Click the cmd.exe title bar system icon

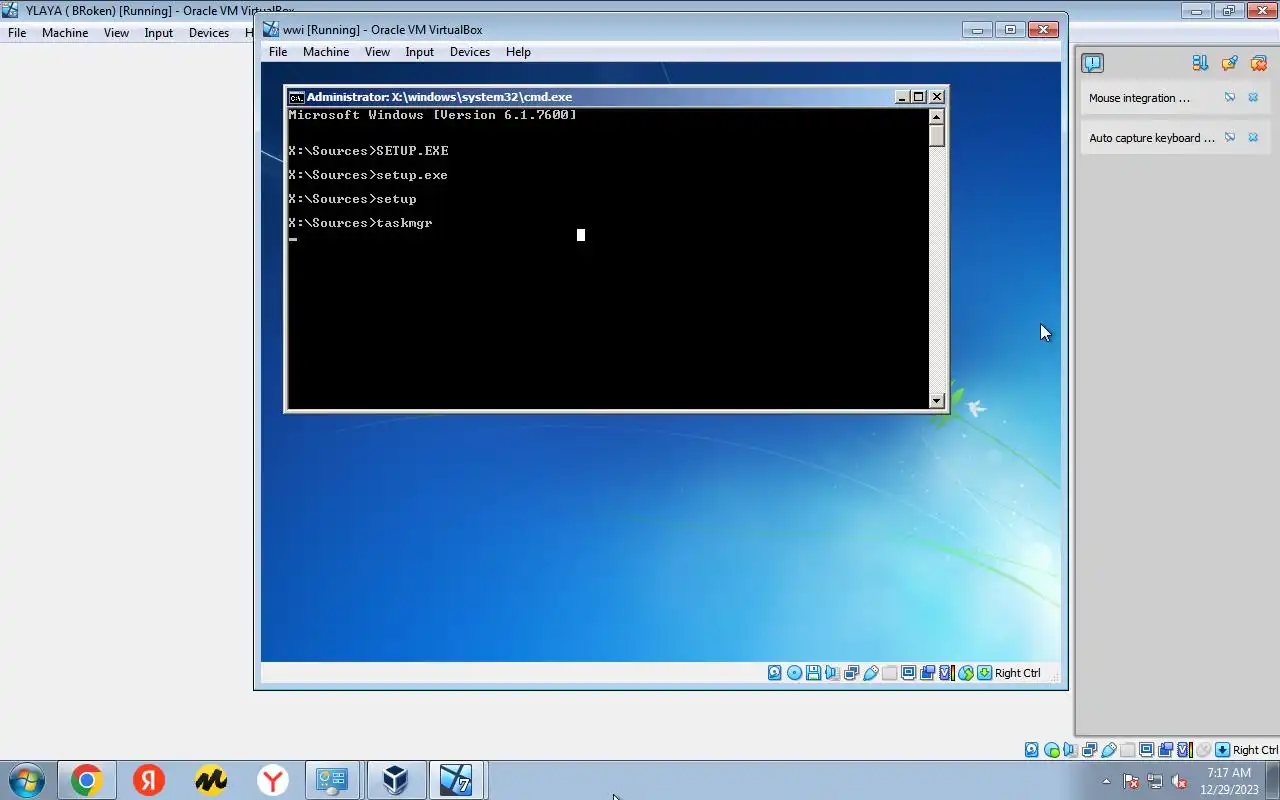tap(296, 97)
